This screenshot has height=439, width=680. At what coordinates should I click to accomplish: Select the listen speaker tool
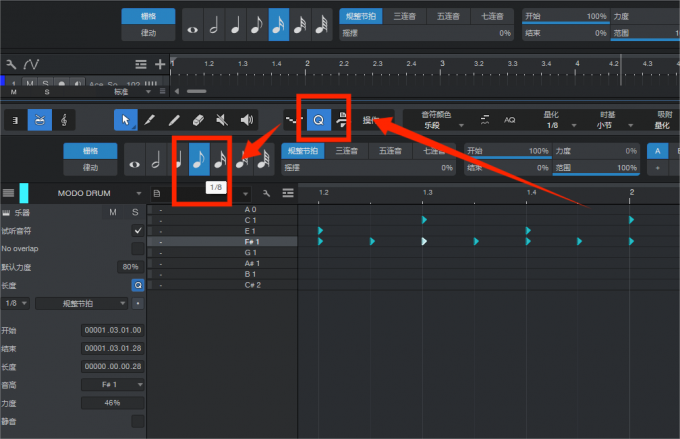click(x=246, y=120)
